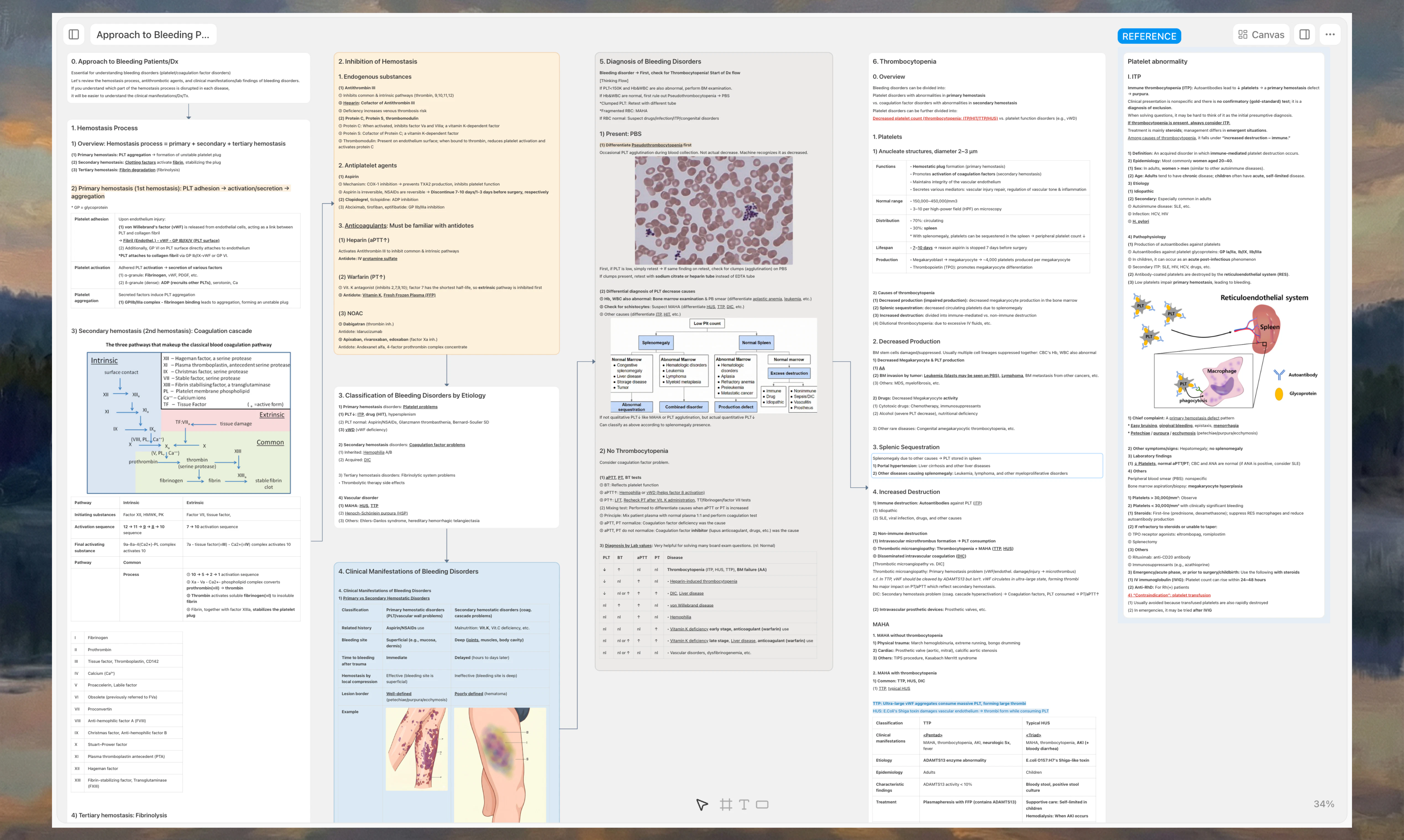Screen dimensions: 1404x840
Task: Select the text tool (T) at the bottom
Action: (744, 804)
